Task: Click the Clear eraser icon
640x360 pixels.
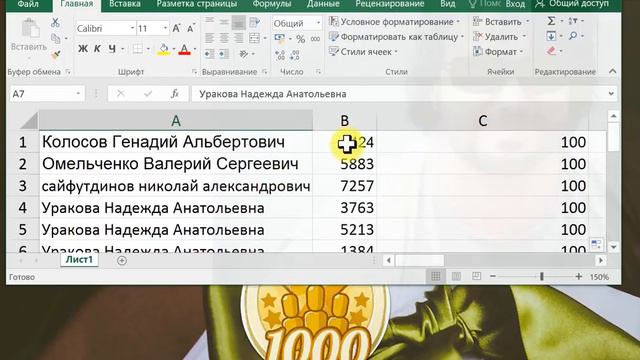Action: tap(551, 51)
